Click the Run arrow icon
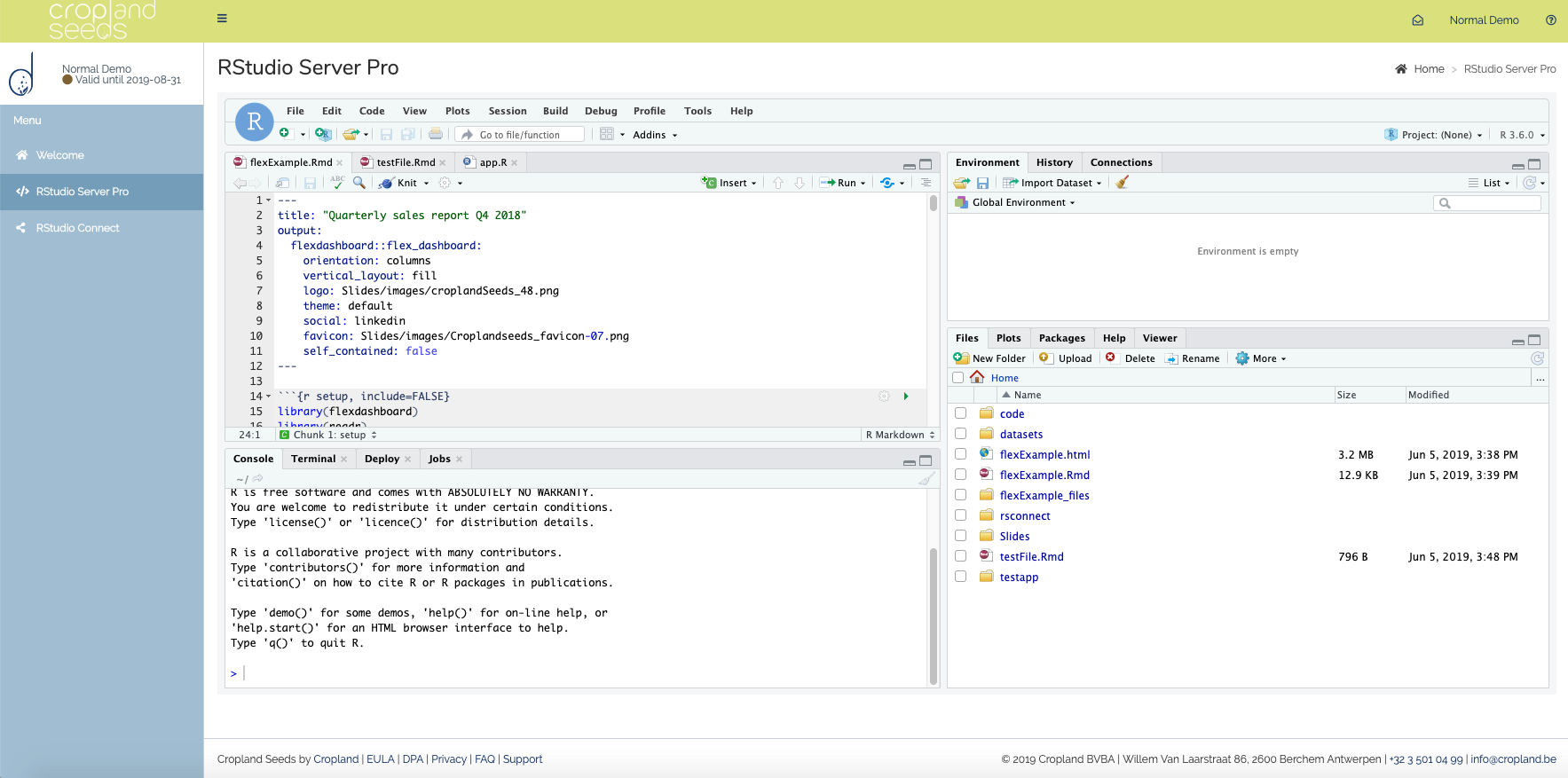 pyautogui.click(x=827, y=183)
